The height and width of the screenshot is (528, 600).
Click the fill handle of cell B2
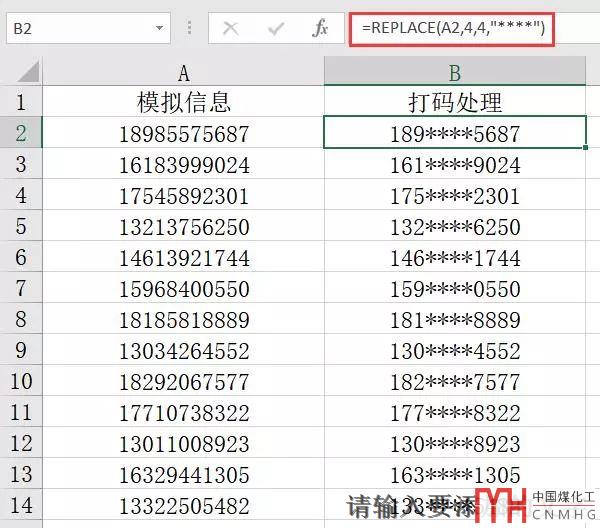585,147
